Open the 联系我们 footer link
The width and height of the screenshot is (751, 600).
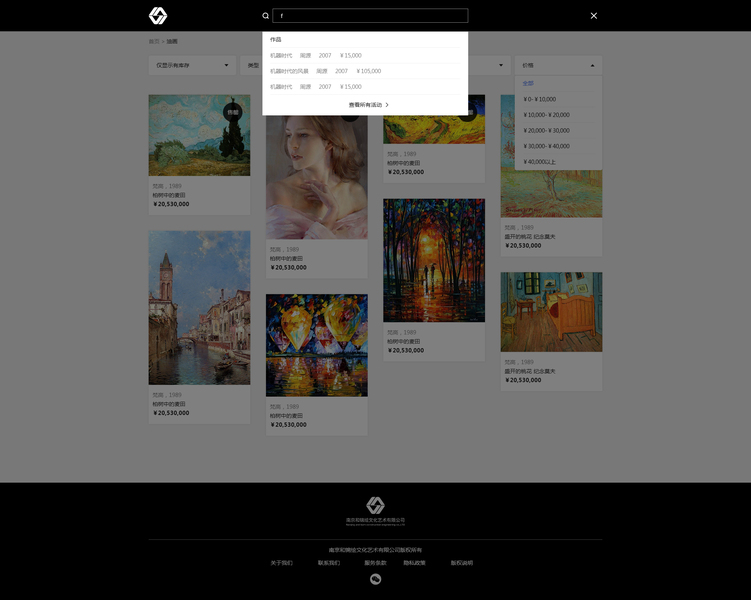pyautogui.click(x=329, y=563)
